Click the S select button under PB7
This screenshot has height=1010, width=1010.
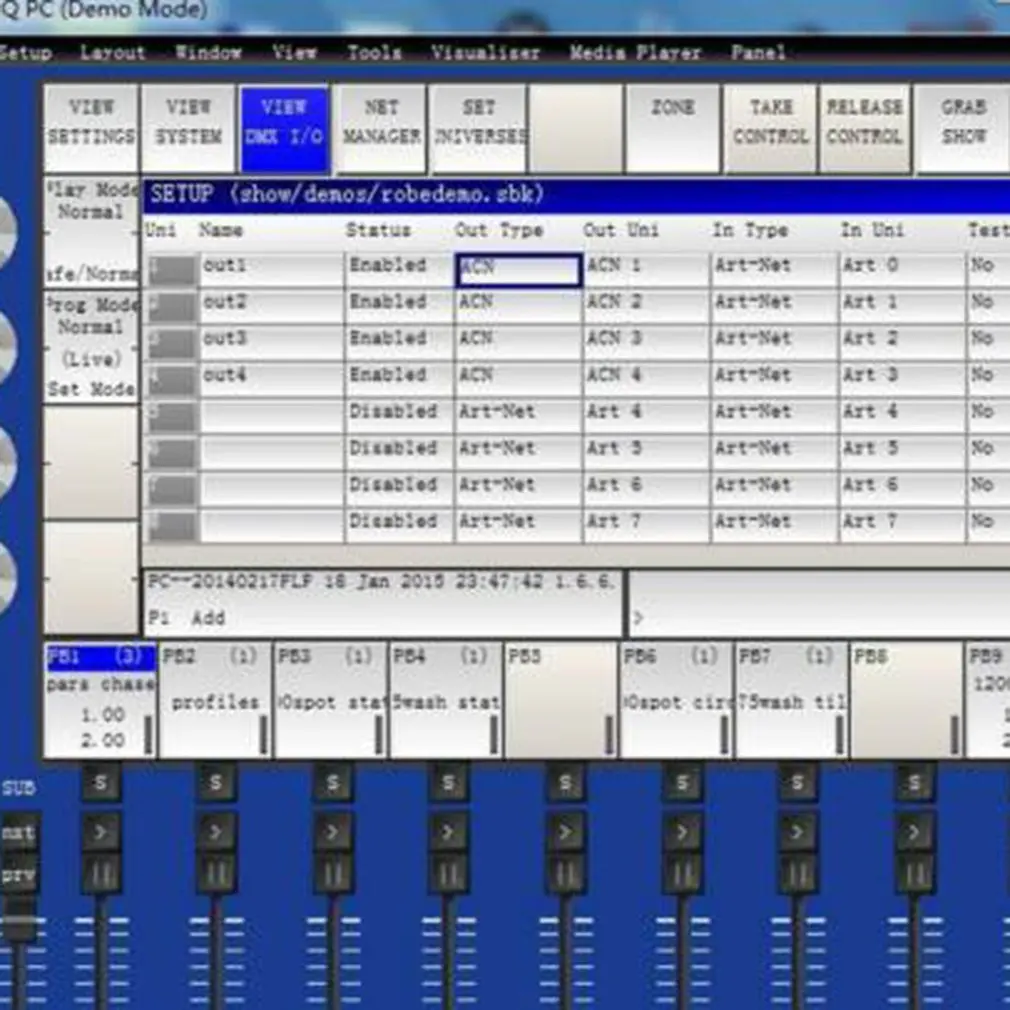[x=797, y=782]
